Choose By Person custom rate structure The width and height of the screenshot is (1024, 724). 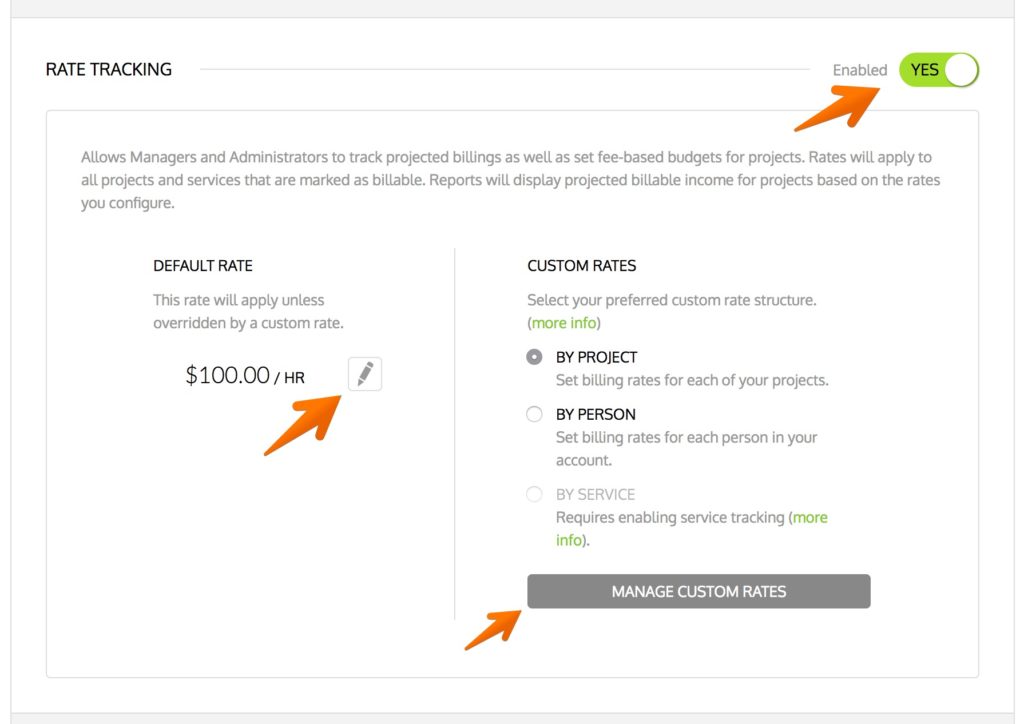click(x=534, y=414)
